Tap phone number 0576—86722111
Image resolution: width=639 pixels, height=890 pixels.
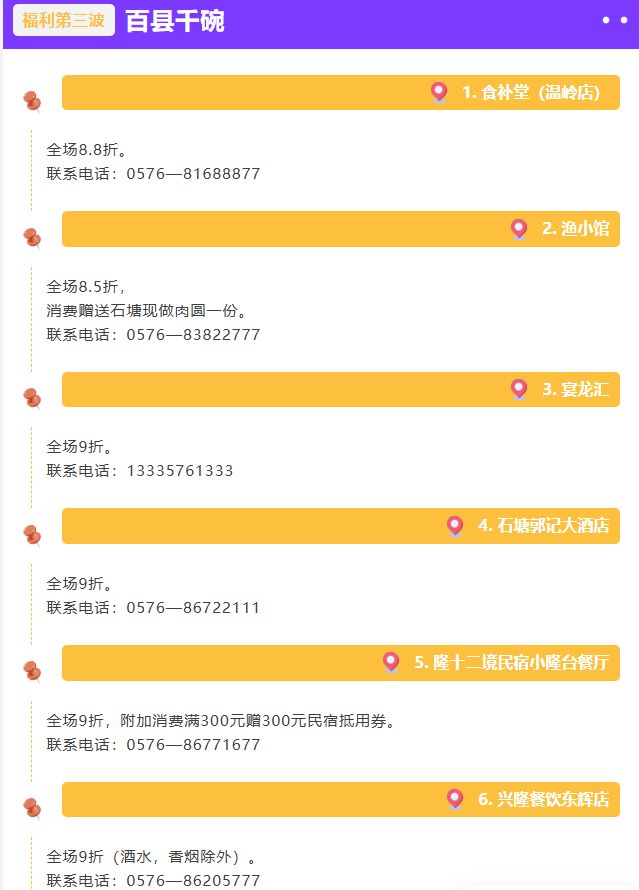[193, 608]
